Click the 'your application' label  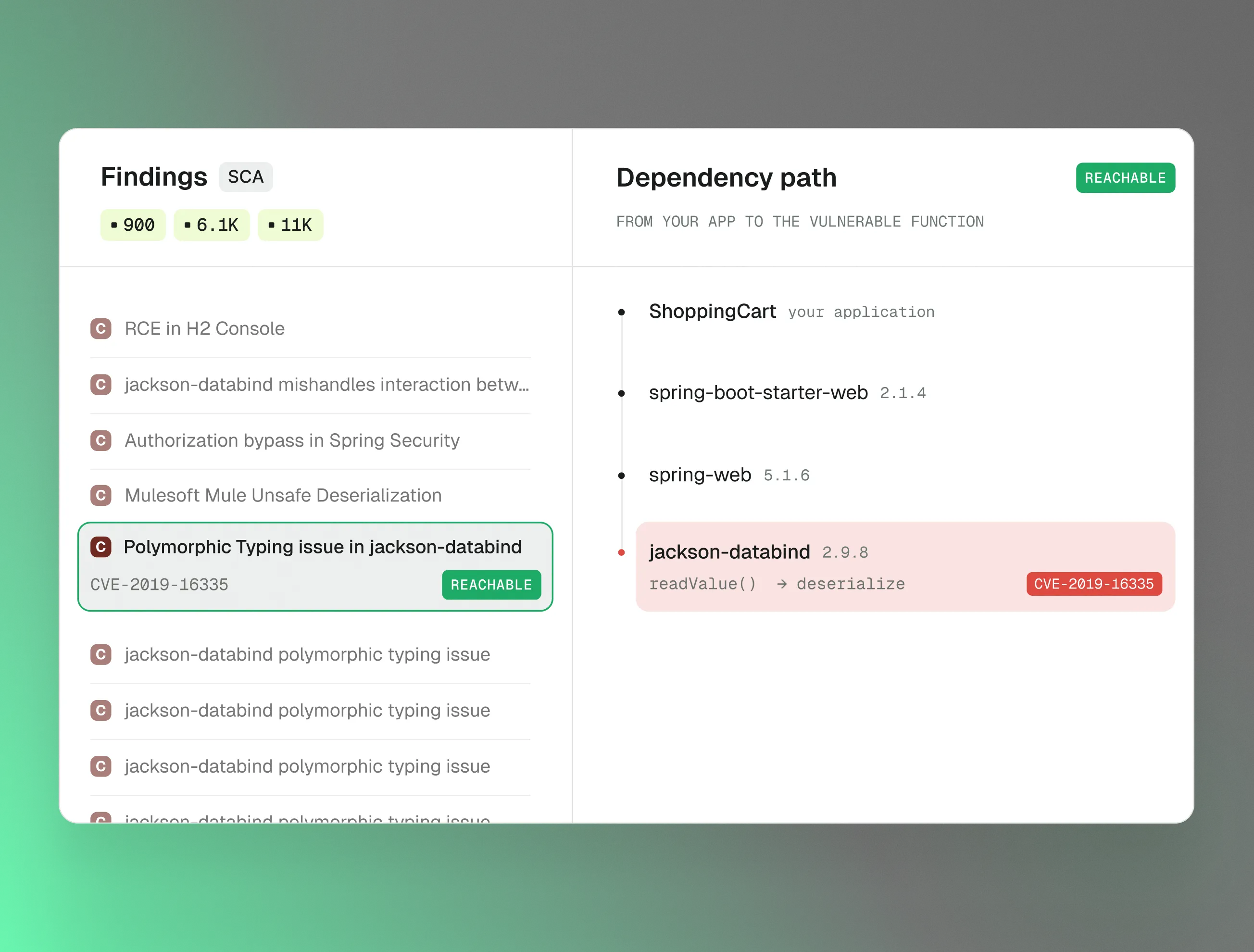point(861,312)
